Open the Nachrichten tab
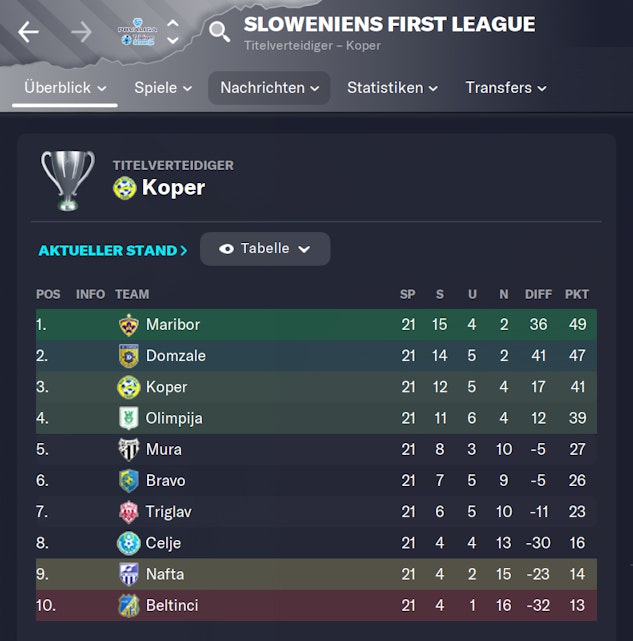633x641 pixels. click(269, 88)
